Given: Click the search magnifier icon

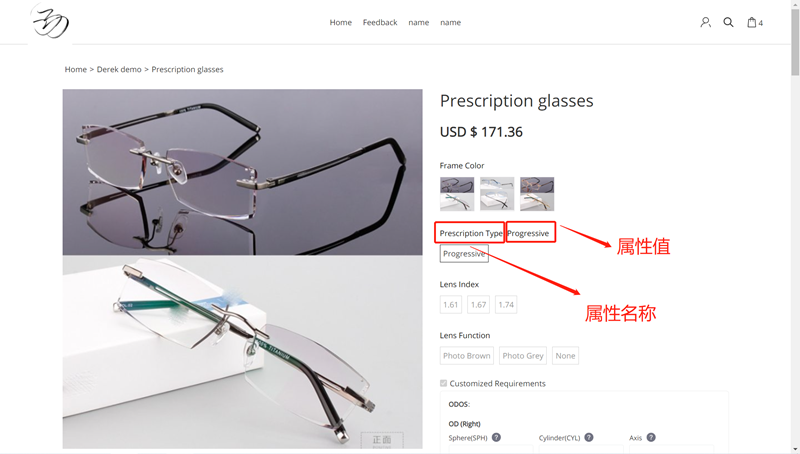Looking at the screenshot, I should tap(728, 22).
